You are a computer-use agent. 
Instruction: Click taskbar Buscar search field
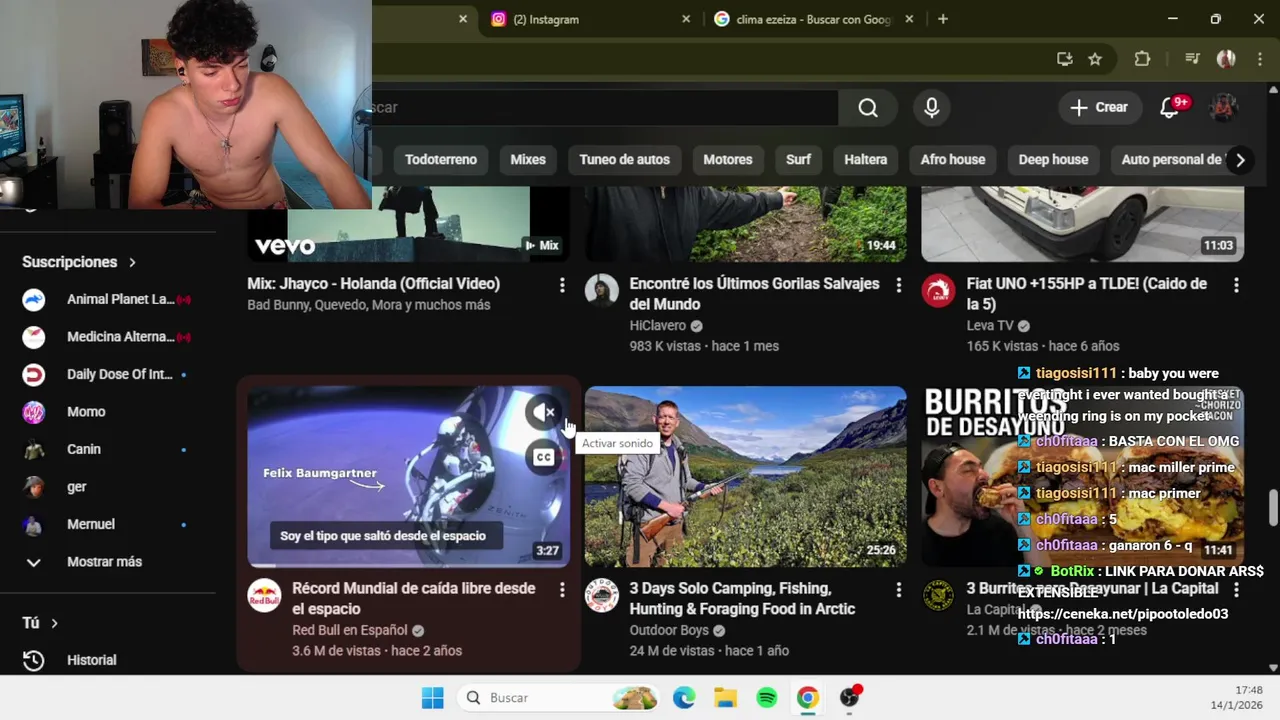(559, 698)
